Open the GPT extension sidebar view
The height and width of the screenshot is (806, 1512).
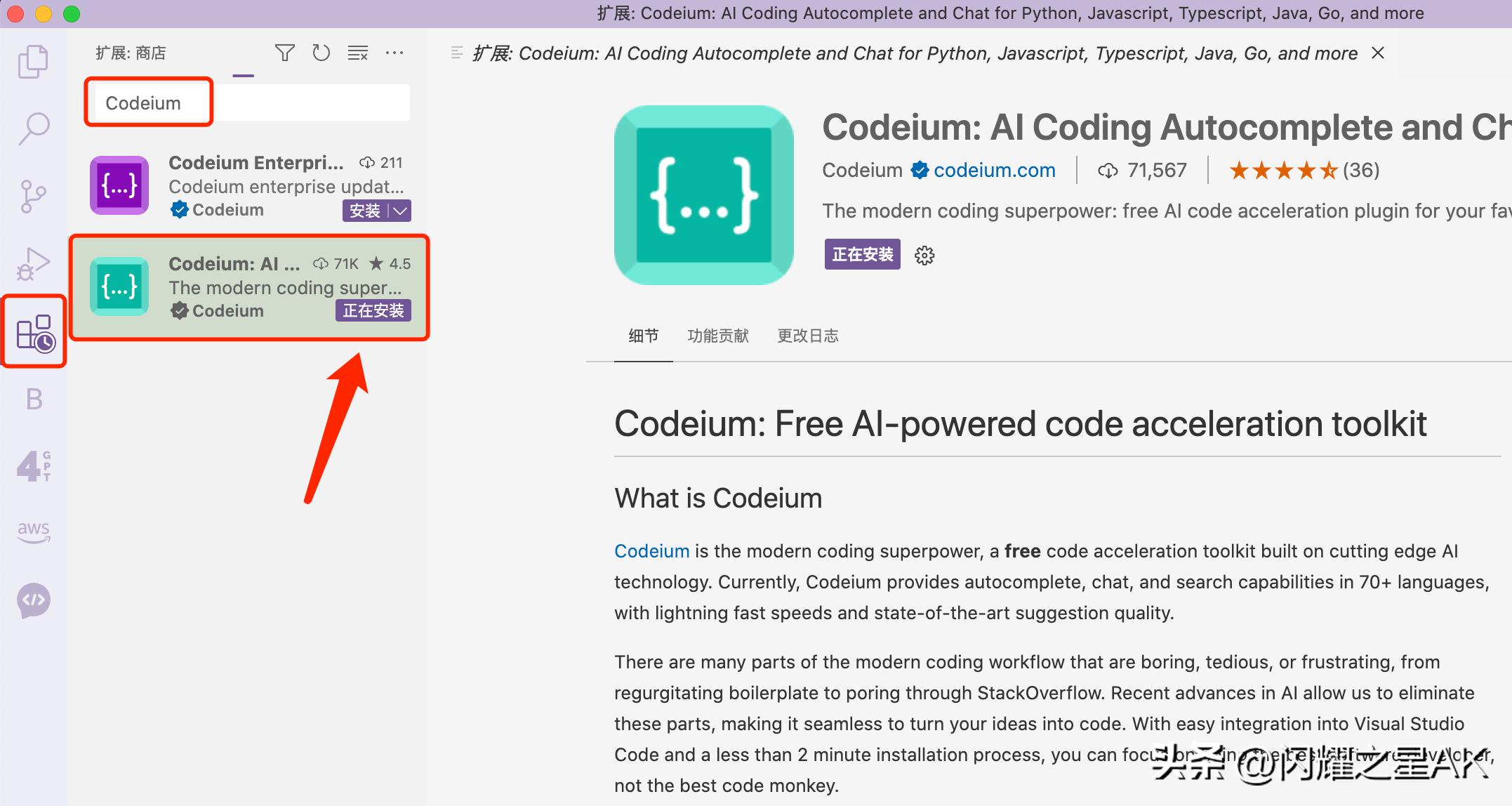pyautogui.click(x=34, y=465)
